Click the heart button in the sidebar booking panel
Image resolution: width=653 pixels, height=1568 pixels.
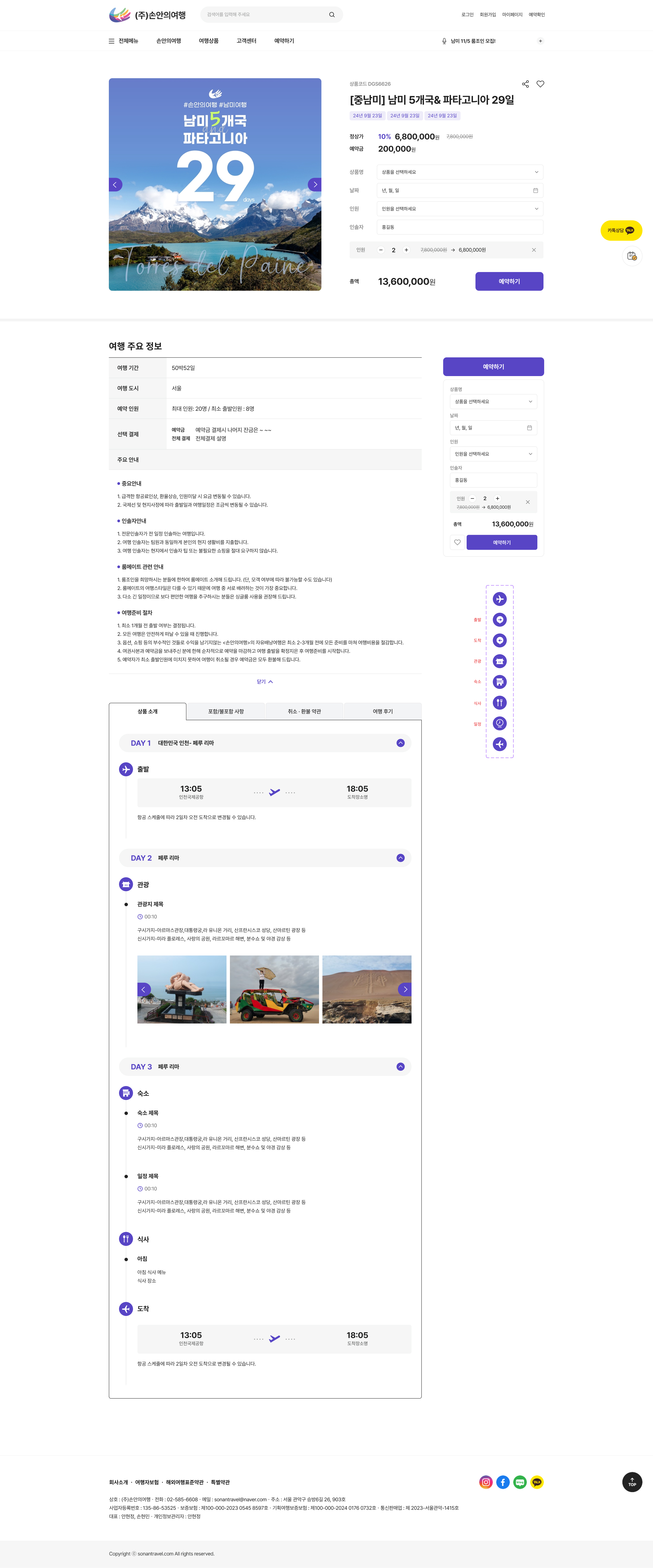(x=457, y=542)
